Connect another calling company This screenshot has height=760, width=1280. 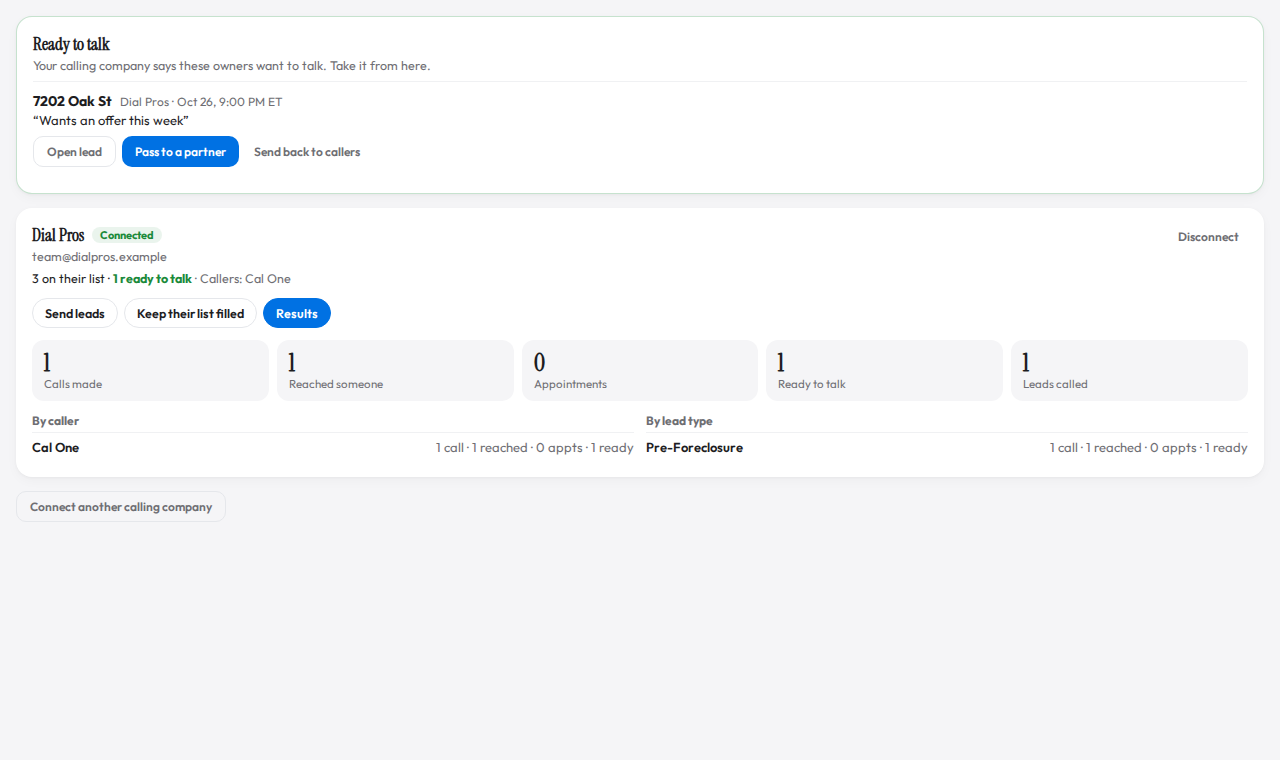click(x=121, y=507)
